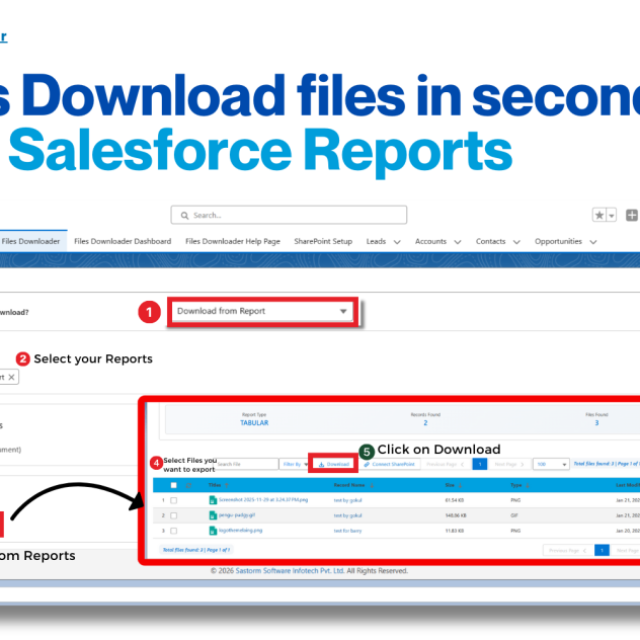Click the global Search field
Image resolution: width=640 pixels, height=640 pixels.
pyautogui.click(x=289, y=215)
